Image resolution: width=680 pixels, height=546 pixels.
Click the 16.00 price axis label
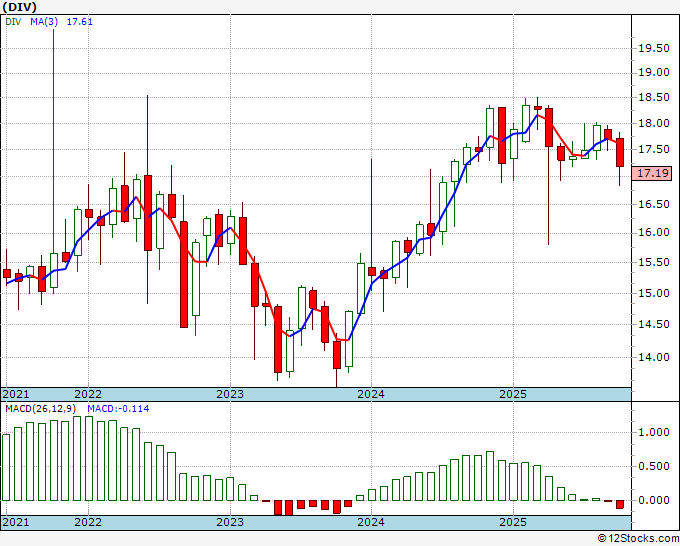(654, 233)
